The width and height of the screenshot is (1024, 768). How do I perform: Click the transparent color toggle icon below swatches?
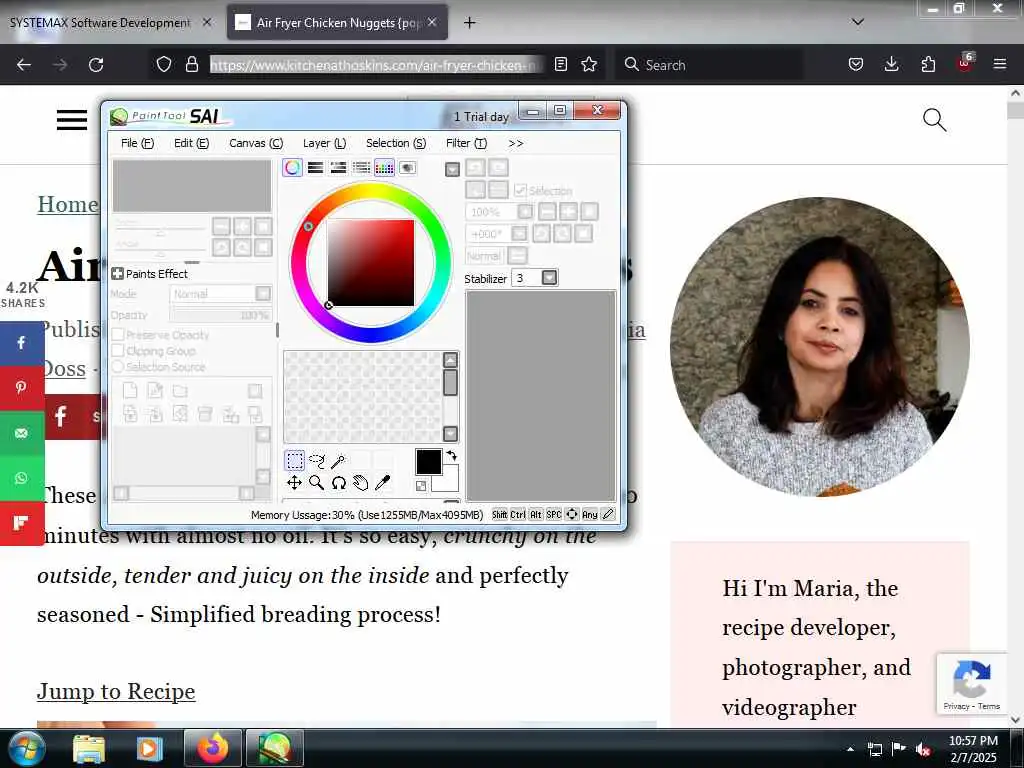421,485
